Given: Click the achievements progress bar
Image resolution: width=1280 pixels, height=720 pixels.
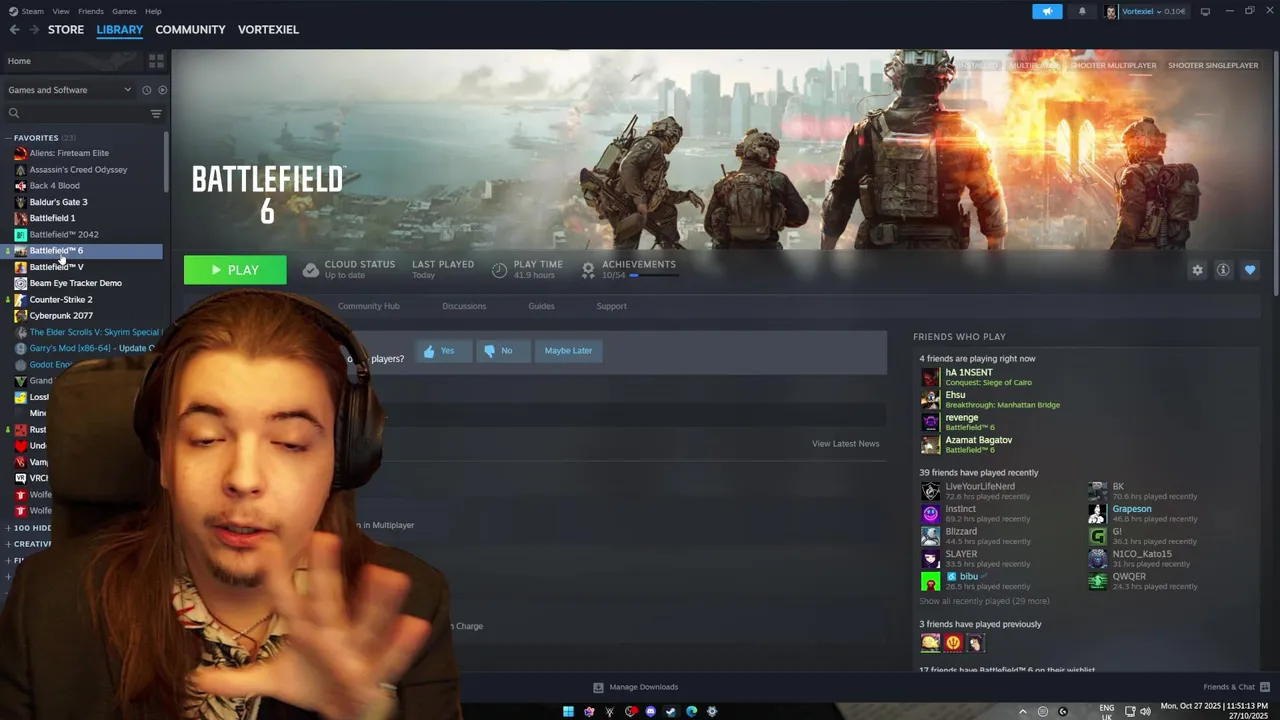Looking at the screenshot, I should point(655,275).
